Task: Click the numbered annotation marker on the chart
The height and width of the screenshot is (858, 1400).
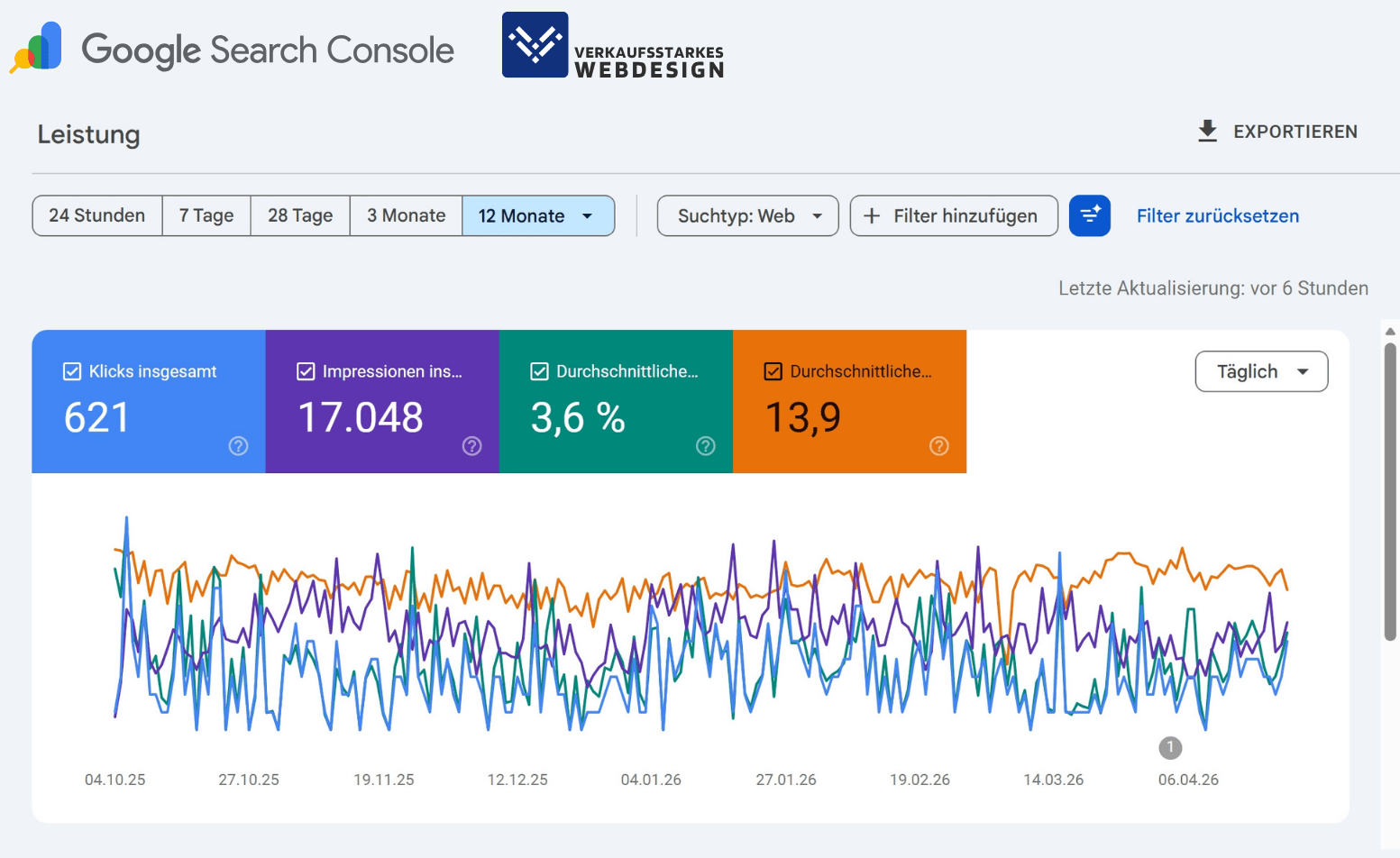Action: pos(1170,747)
